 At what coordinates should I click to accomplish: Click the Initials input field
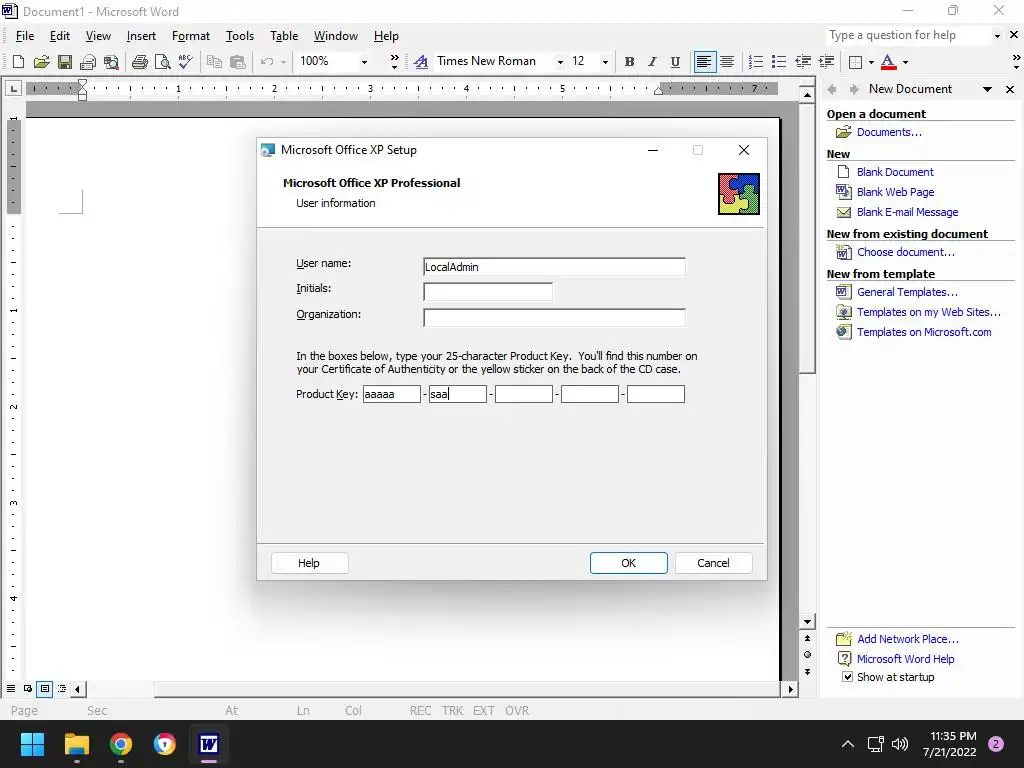pos(488,291)
